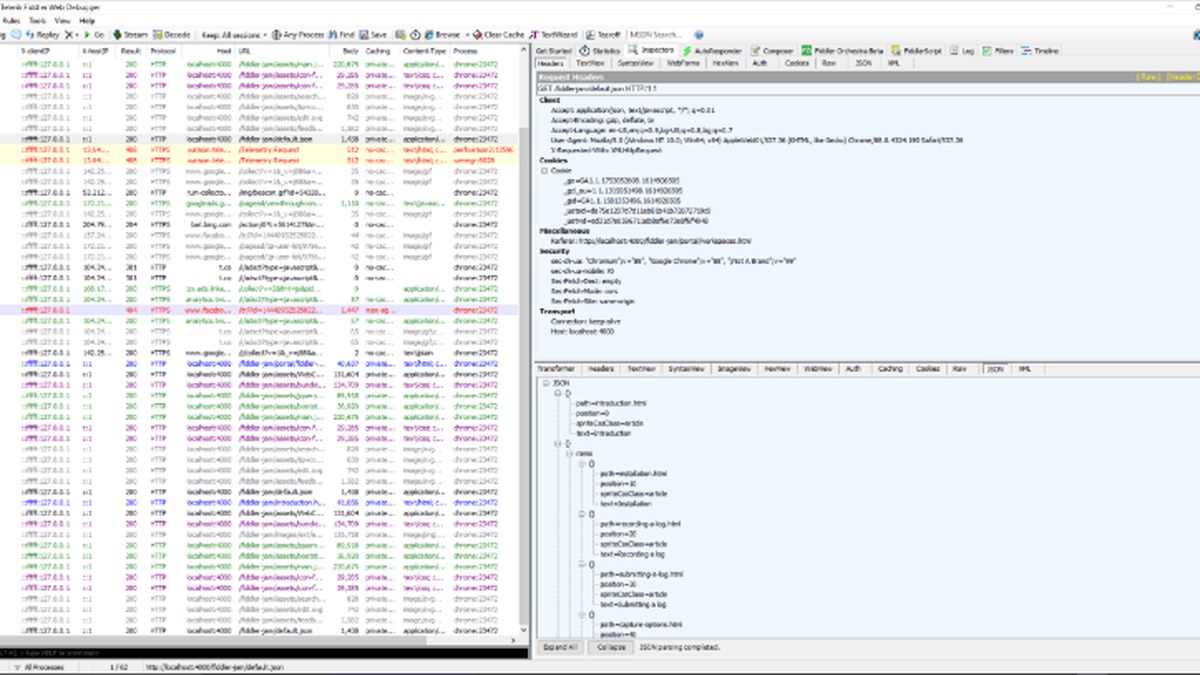Click the Go button in toolbar
1200x675 pixels.
(x=94, y=34)
